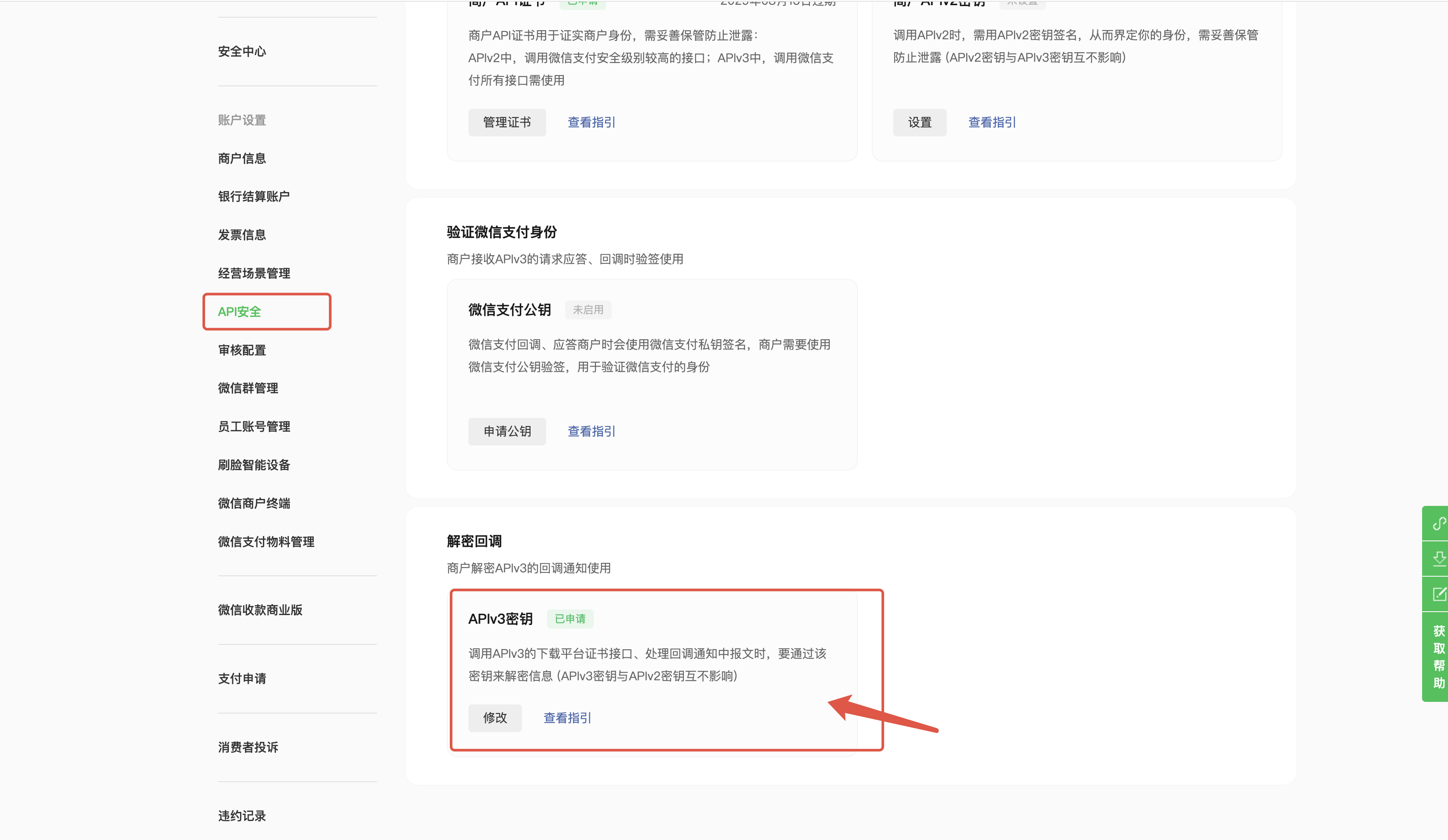This screenshot has height=840, width=1448.
Task: Open 查看指引 link next to 申请公钥
Action: coord(591,432)
